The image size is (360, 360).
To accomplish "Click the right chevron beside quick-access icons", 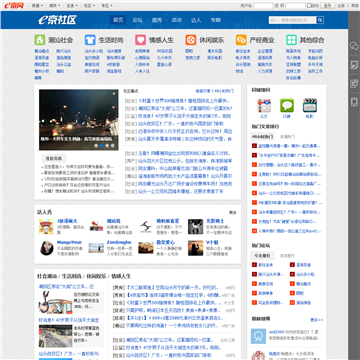I will 321,107.
